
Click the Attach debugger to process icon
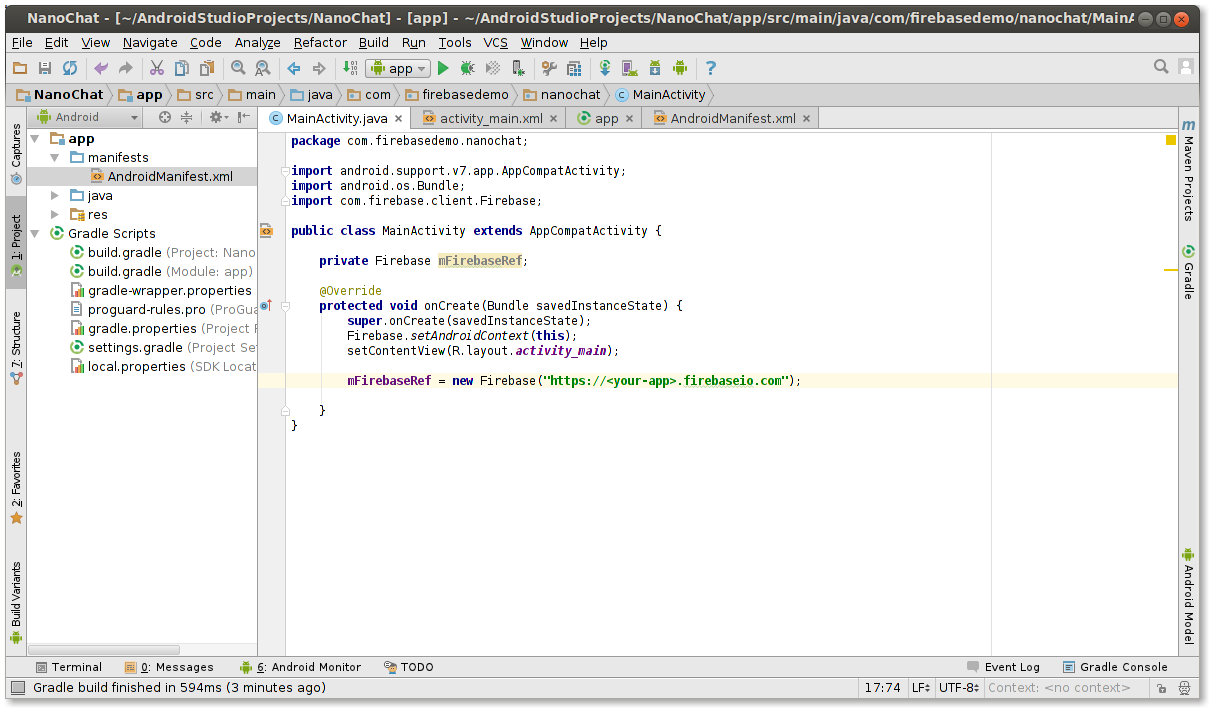click(518, 68)
